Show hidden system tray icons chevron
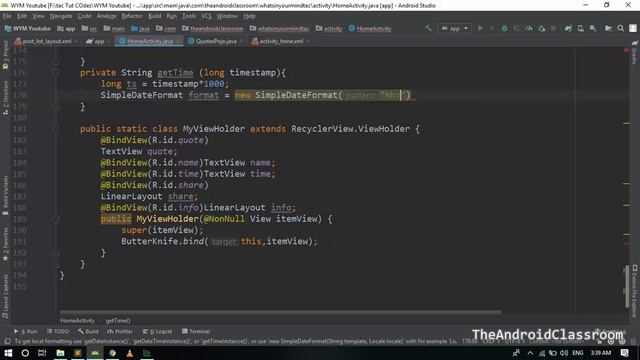This screenshot has height=360, width=640. (530, 353)
